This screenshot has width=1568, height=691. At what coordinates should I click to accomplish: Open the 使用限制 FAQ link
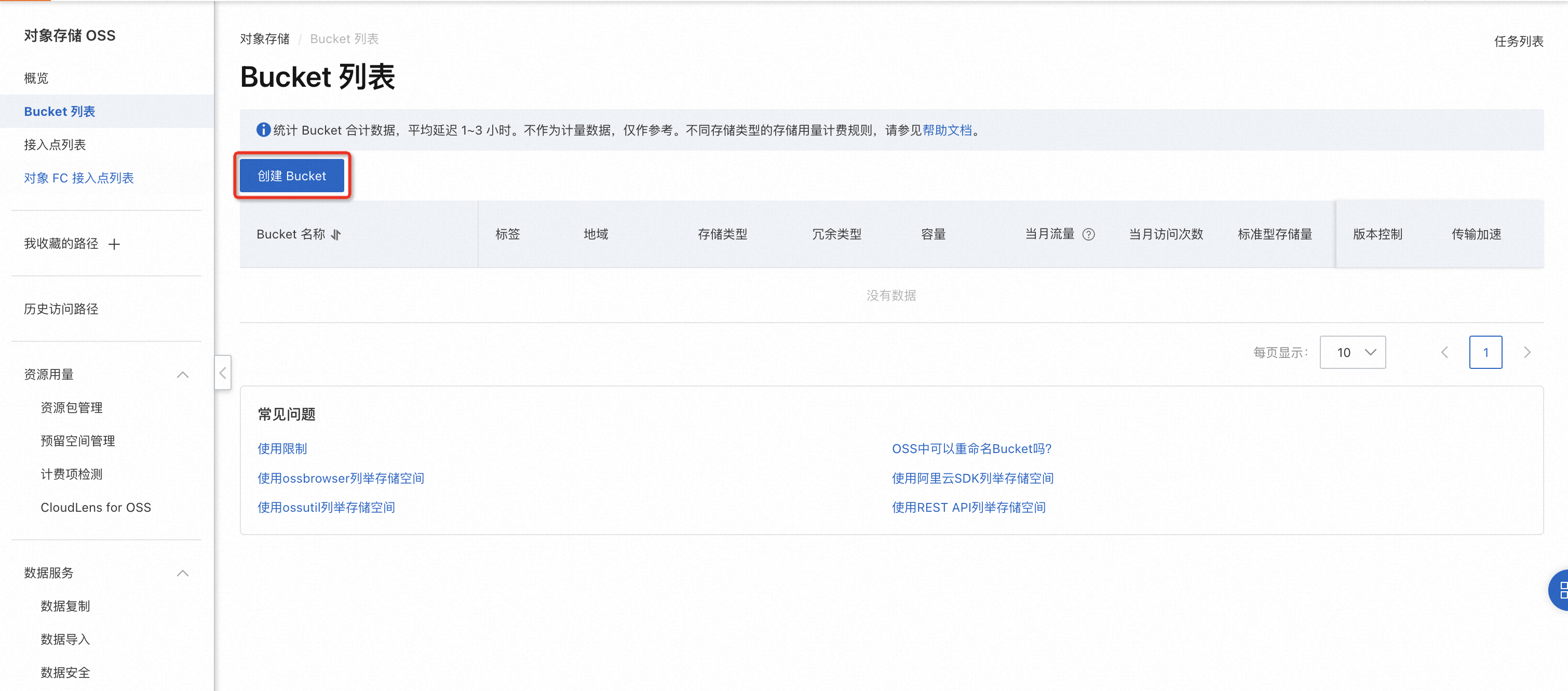point(282,448)
